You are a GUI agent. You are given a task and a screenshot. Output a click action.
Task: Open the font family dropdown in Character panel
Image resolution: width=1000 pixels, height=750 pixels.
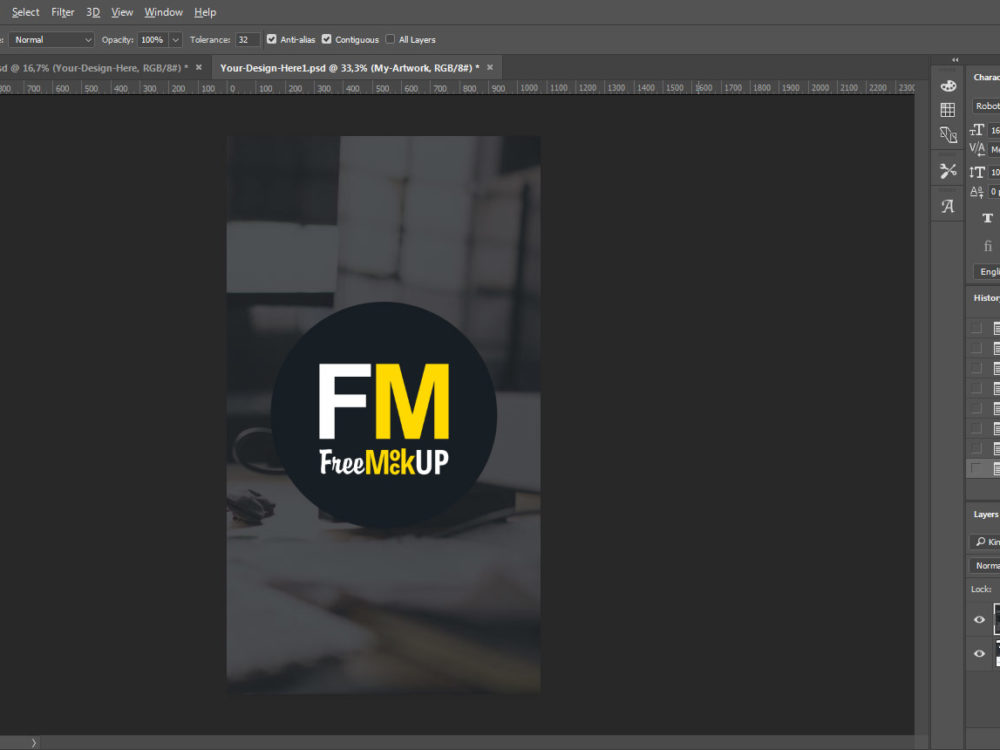986,106
